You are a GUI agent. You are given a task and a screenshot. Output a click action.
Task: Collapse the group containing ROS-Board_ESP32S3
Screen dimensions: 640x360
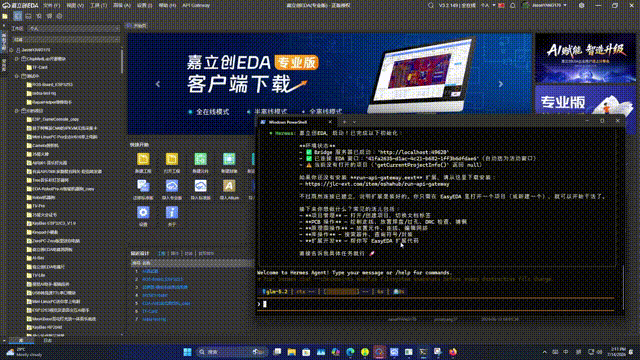click(17, 76)
